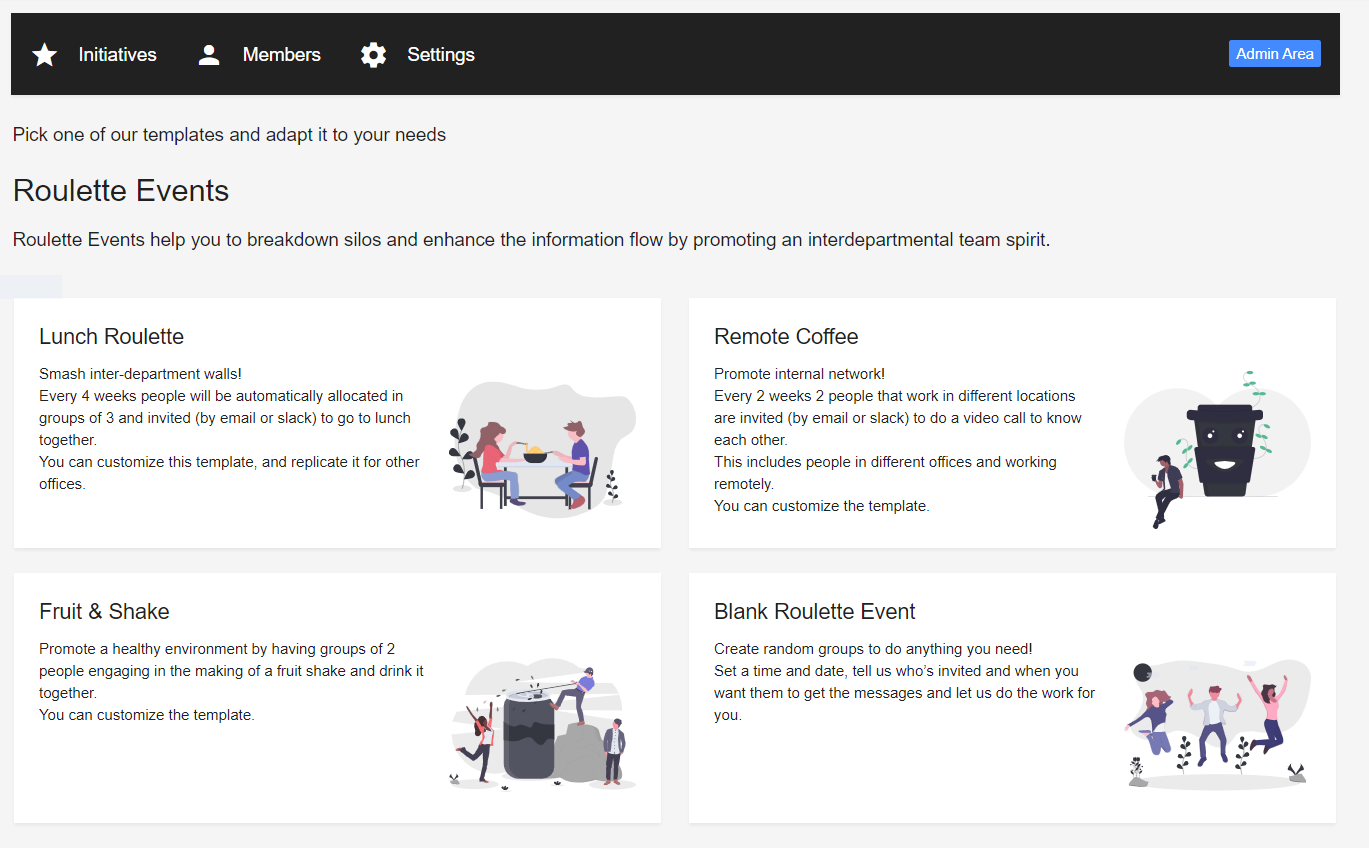Image resolution: width=1369 pixels, height=848 pixels.
Task: Open the Settings menu label
Action: coord(440,55)
